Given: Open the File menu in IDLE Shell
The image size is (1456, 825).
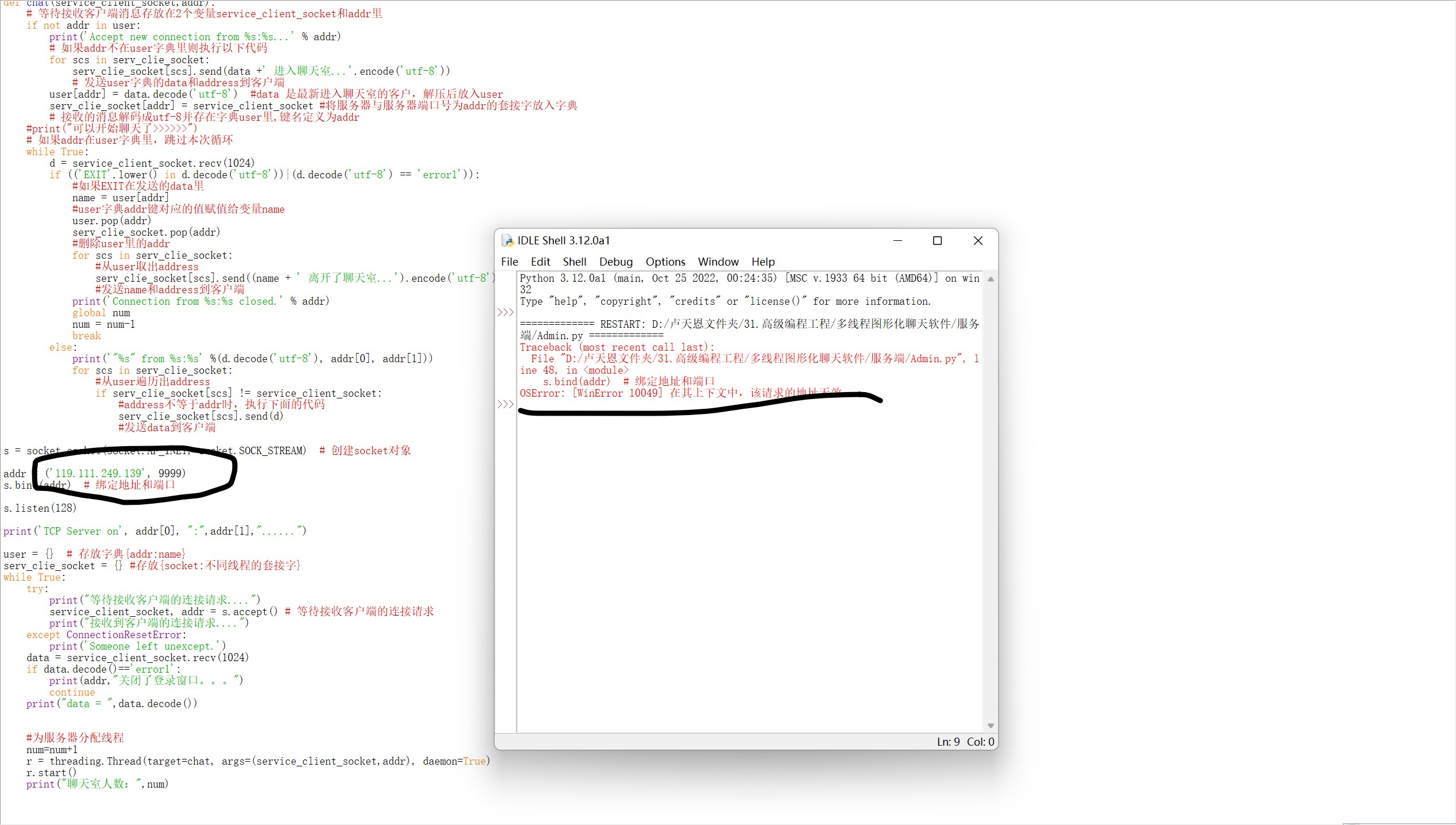Looking at the screenshot, I should tap(509, 262).
